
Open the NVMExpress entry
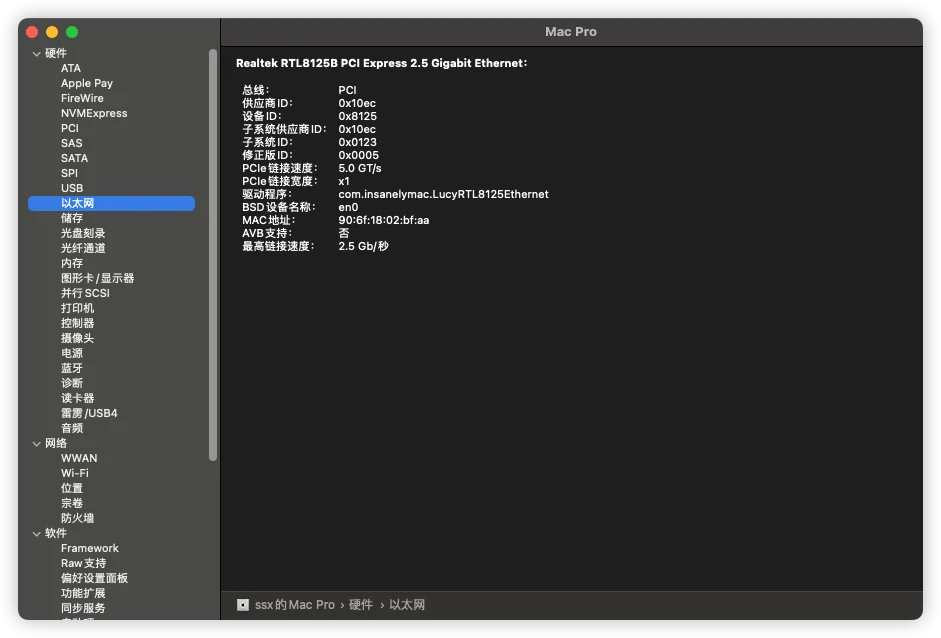pyautogui.click(x=94, y=113)
